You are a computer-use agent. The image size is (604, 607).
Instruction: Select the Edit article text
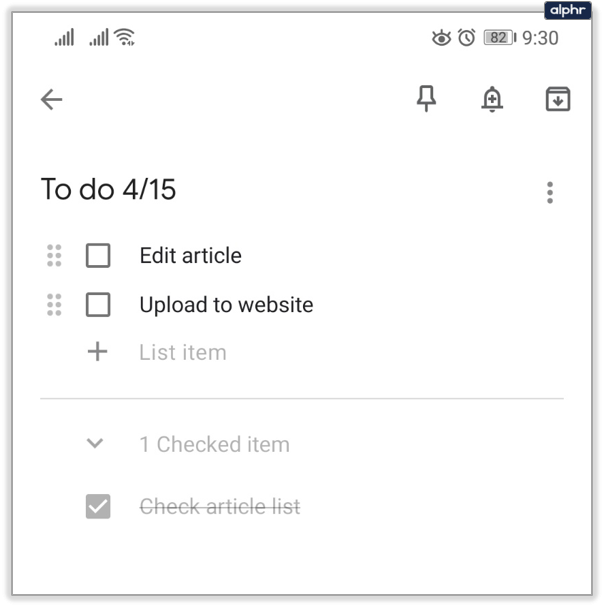(x=190, y=256)
